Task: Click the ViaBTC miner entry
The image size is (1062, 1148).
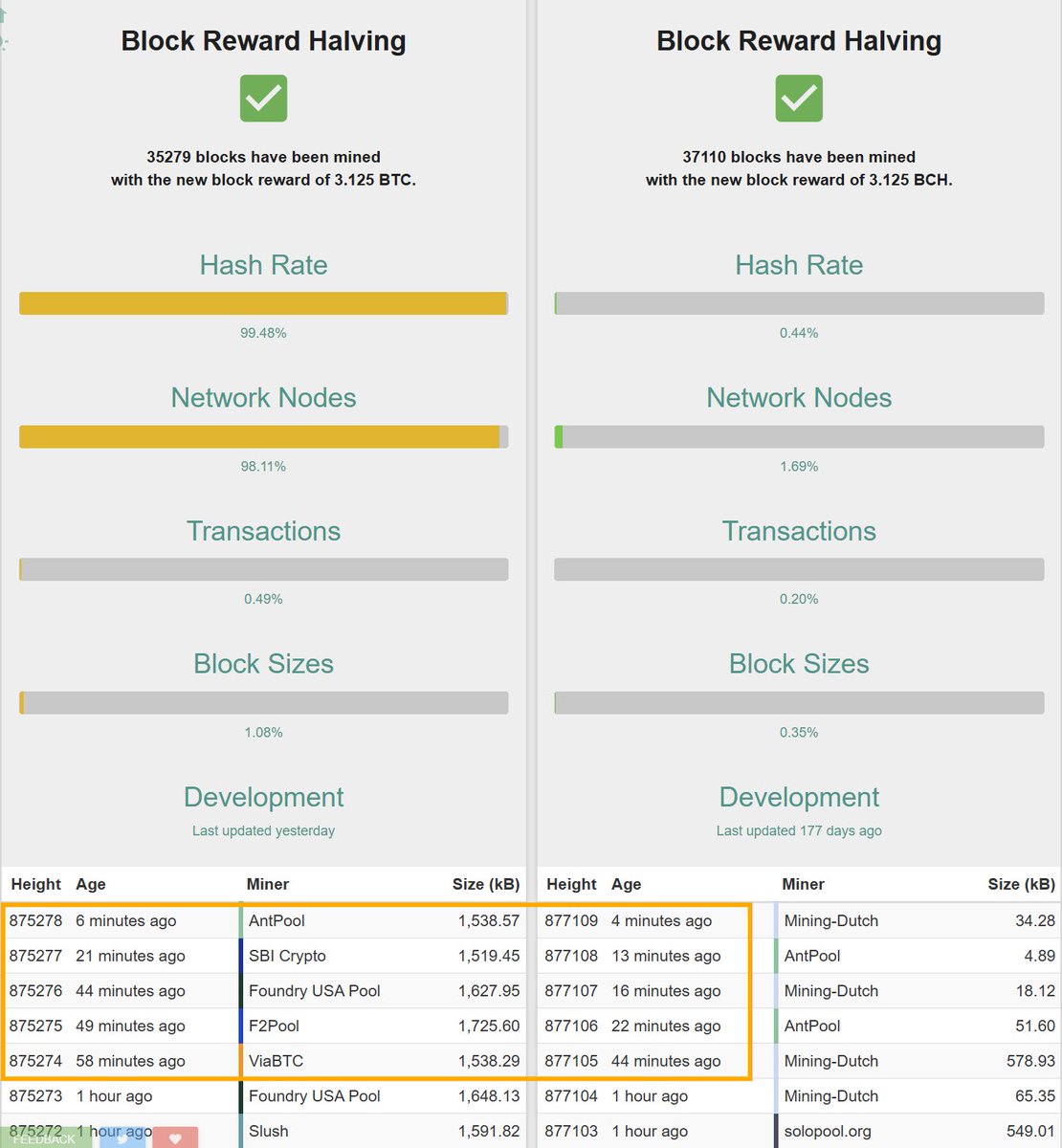Action: pos(276,1061)
